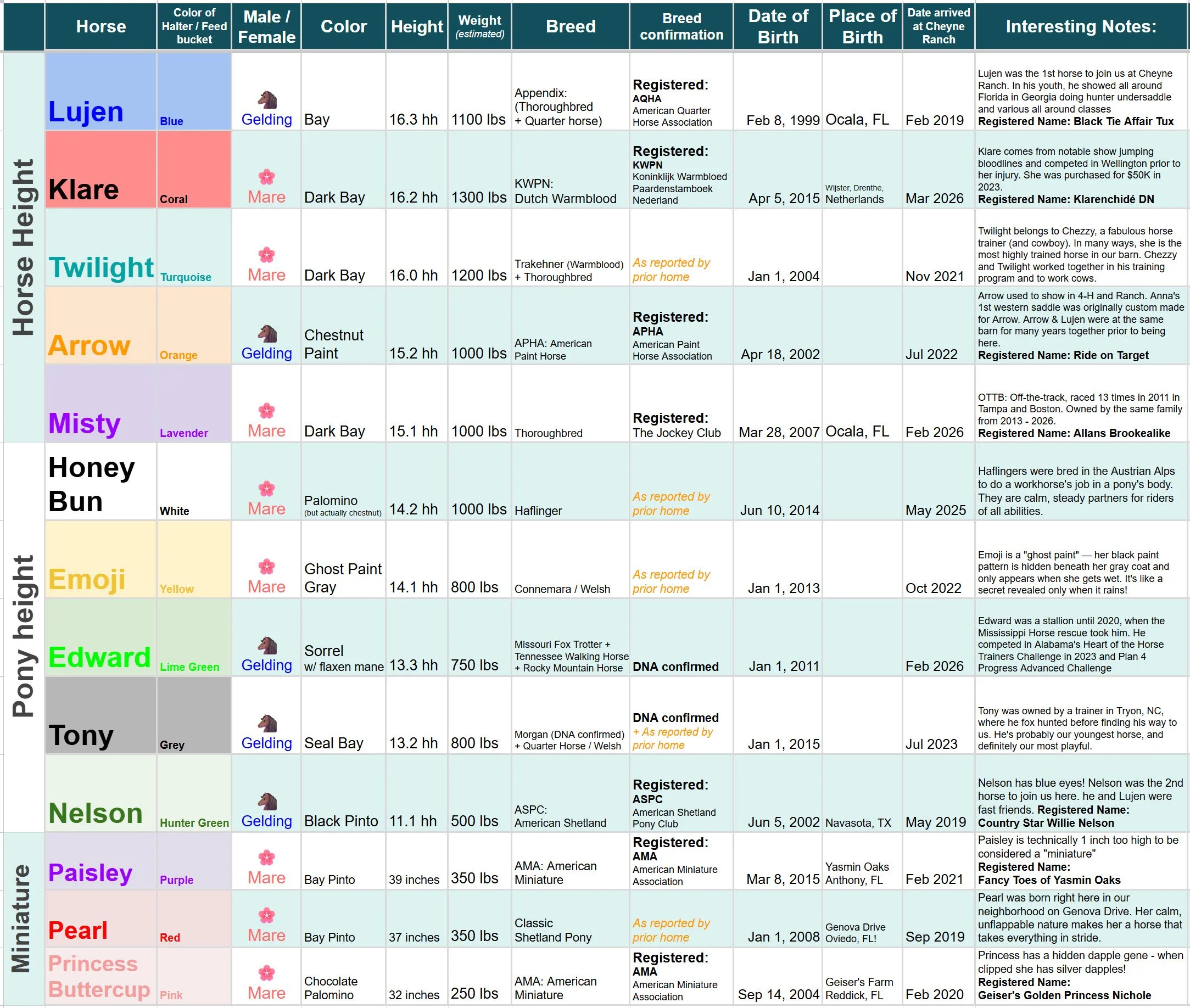This screenshot has width=1190, height=1008.
Task: Select the Interesting Notes column header
Action: click(1080, 26)
